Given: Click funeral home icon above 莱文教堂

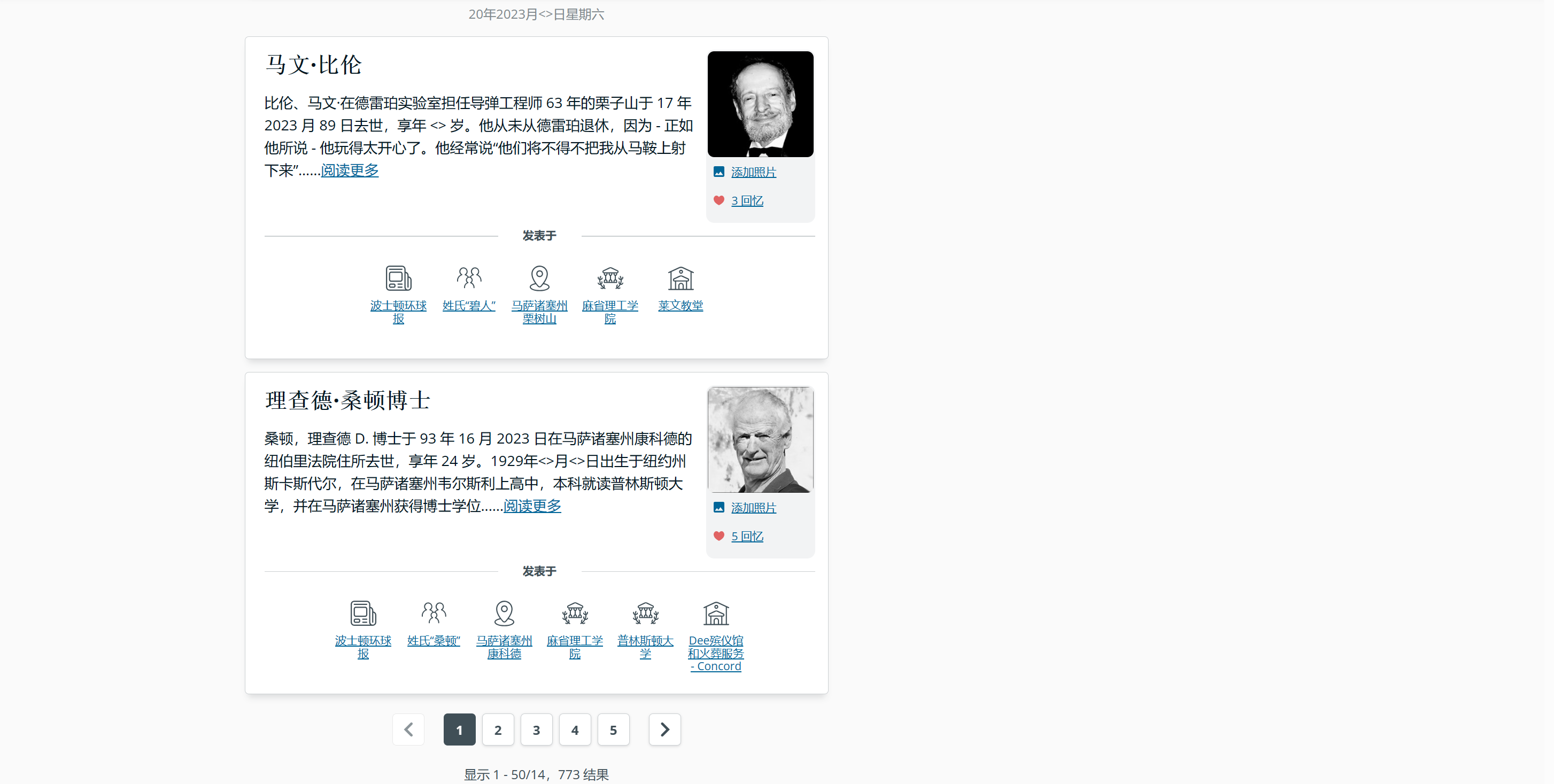Looking at the screenshot, I should tap(681, 278).
